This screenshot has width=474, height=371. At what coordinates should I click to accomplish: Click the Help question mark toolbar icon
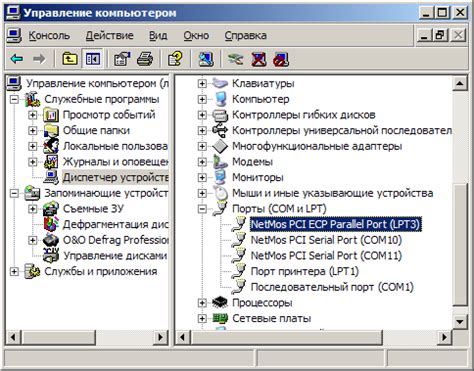175,59
